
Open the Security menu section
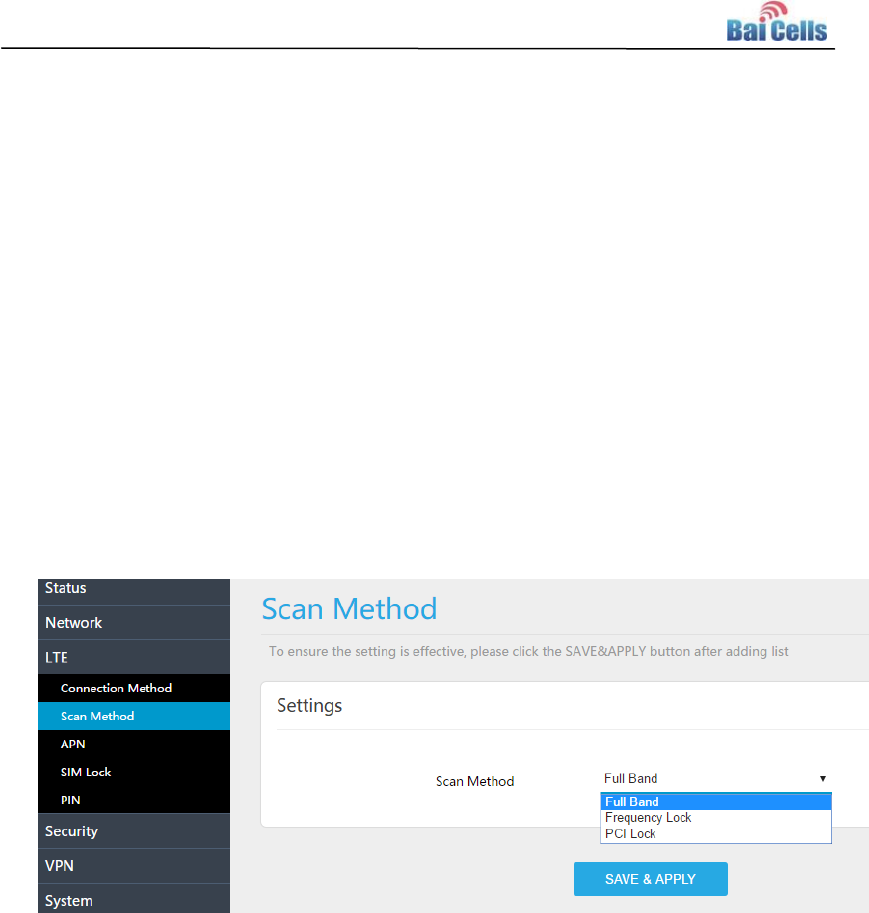tap(134, 831)
